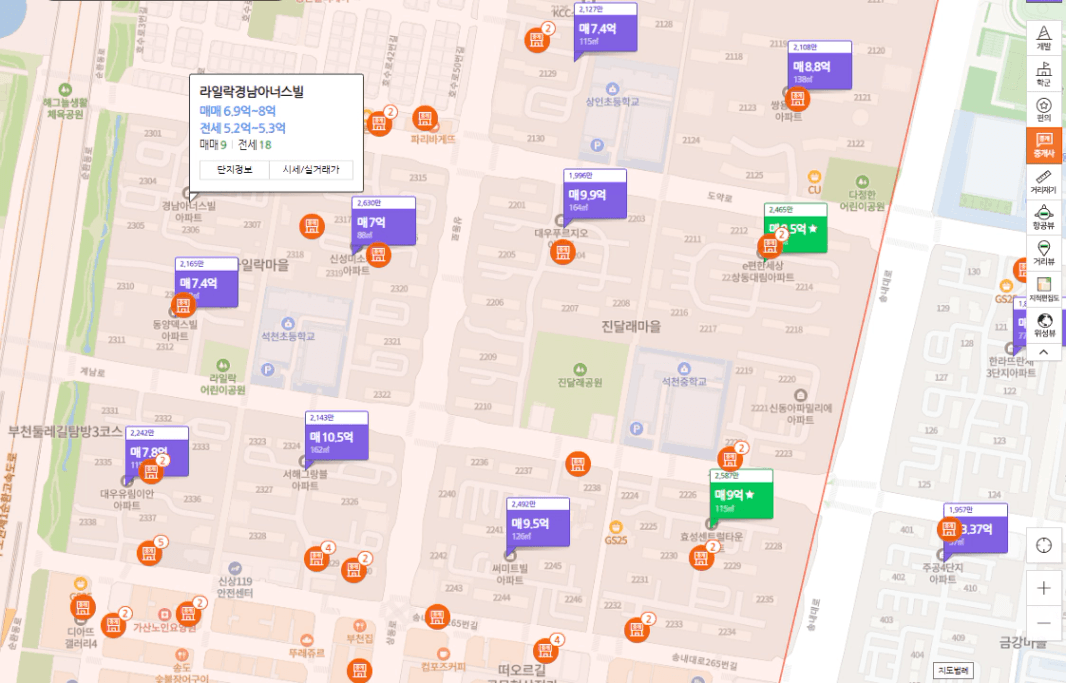Click the 매 10.5억 162㎡ price marker
Viewport: 1066px width, 683px height.
(336, 438)
